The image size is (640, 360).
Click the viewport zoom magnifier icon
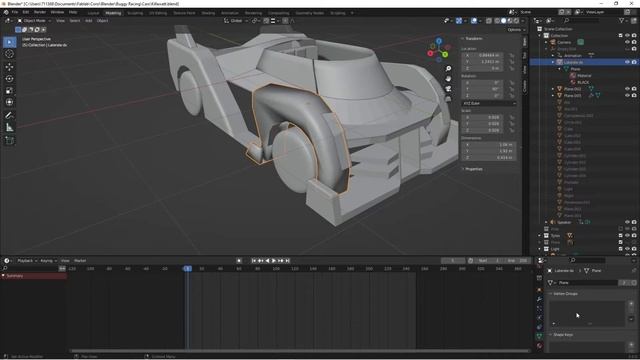[448, 69]
